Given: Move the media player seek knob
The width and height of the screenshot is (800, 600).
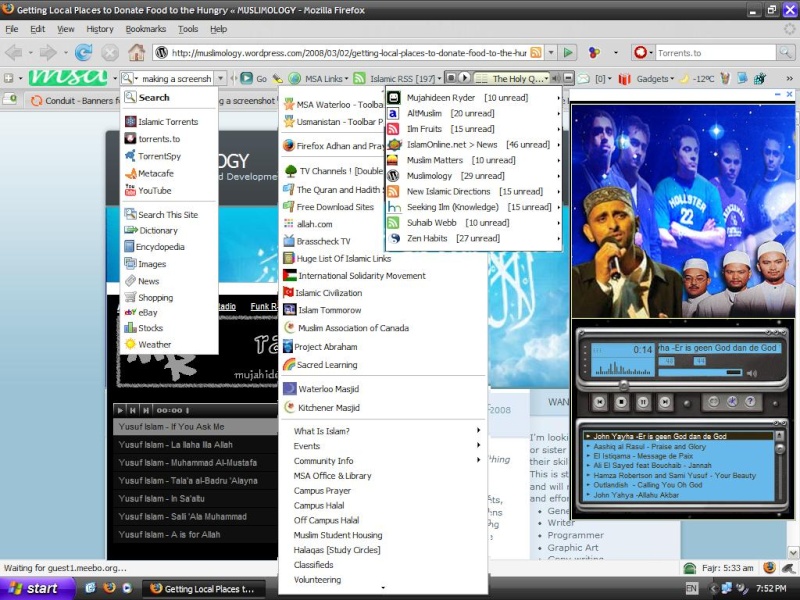Looking at the screenshot, I should click(x=623, y=383).
